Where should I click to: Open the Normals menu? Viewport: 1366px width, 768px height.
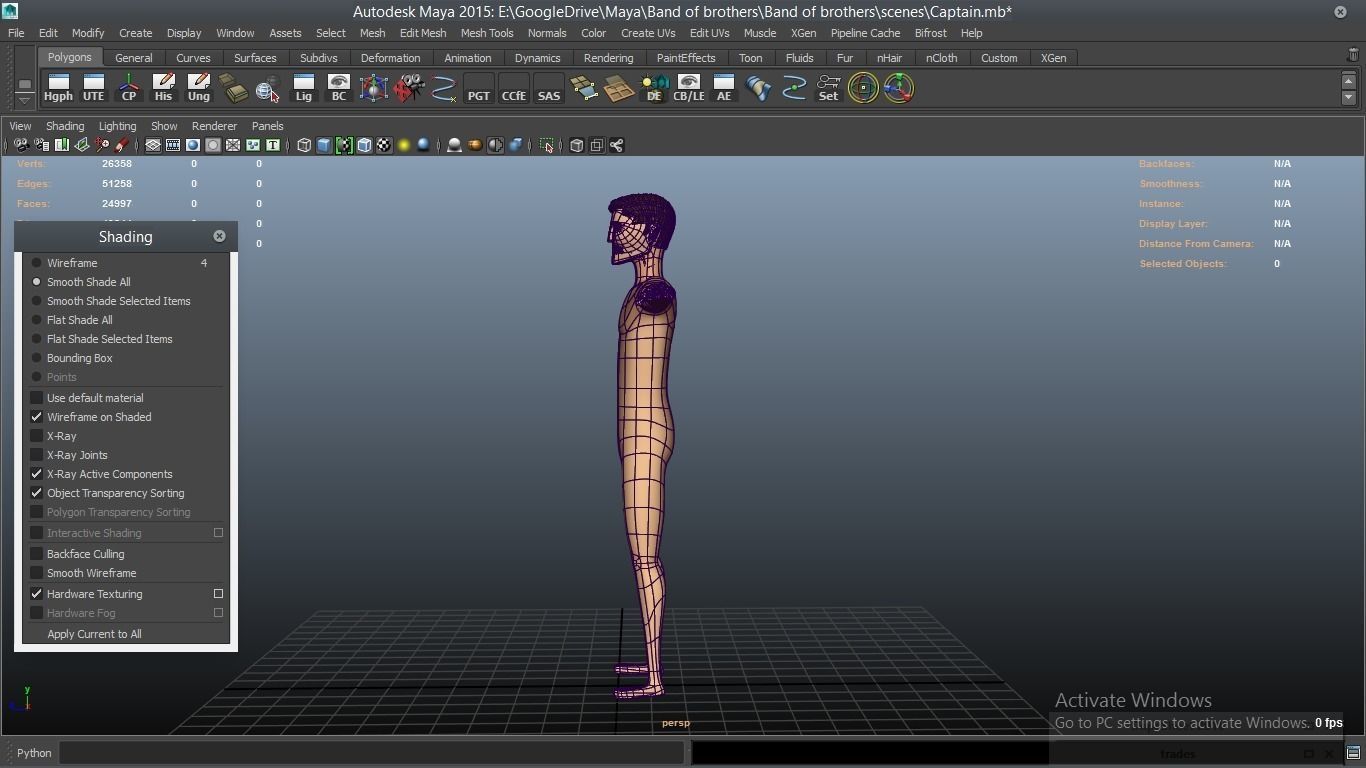(x=547, y=33)
